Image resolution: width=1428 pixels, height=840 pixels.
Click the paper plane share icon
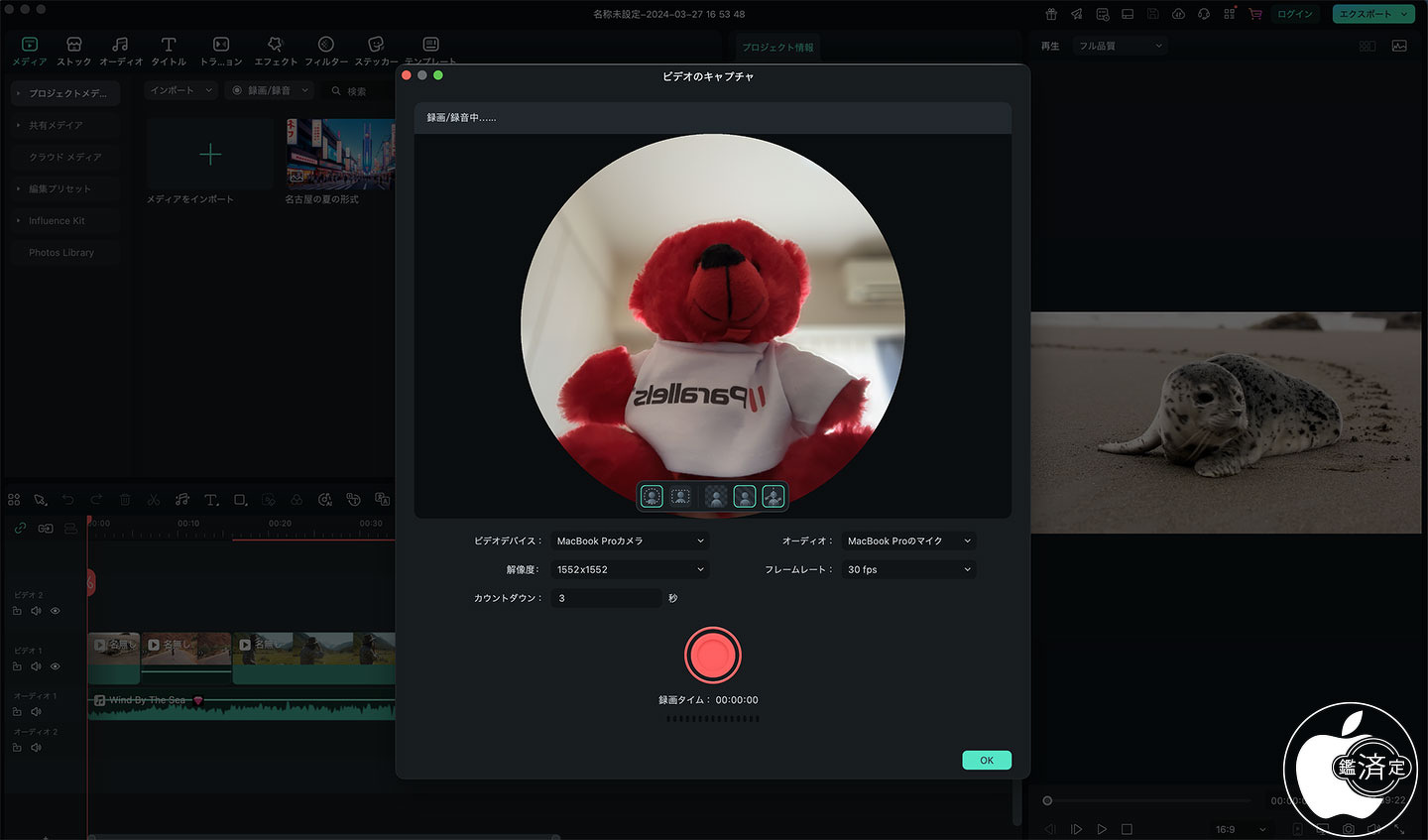pos(1076,14)
